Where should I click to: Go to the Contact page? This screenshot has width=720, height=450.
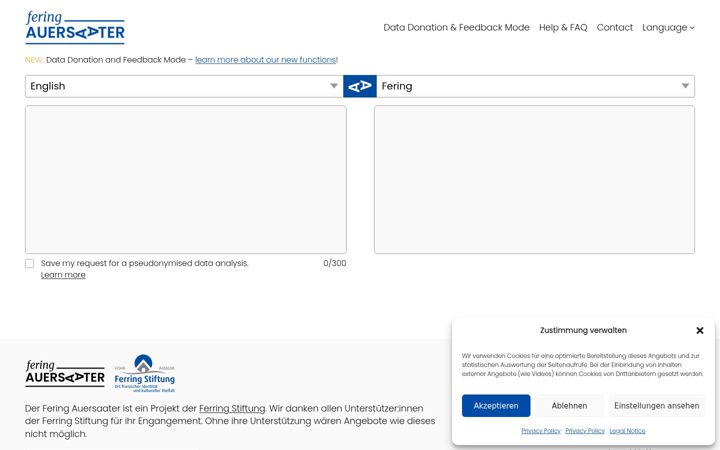pos(614,28)
